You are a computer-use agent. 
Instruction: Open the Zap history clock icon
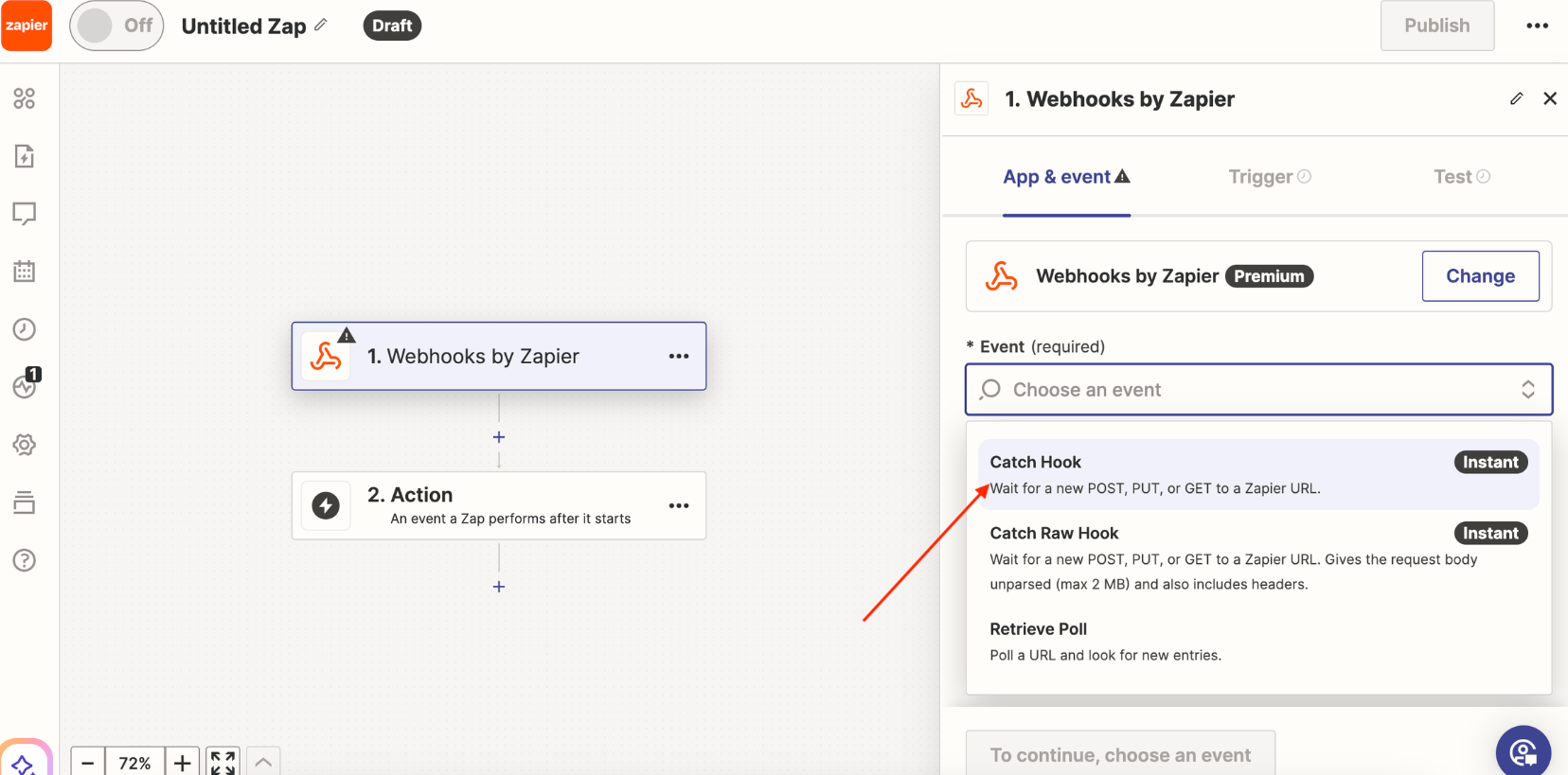coord(25,329)
